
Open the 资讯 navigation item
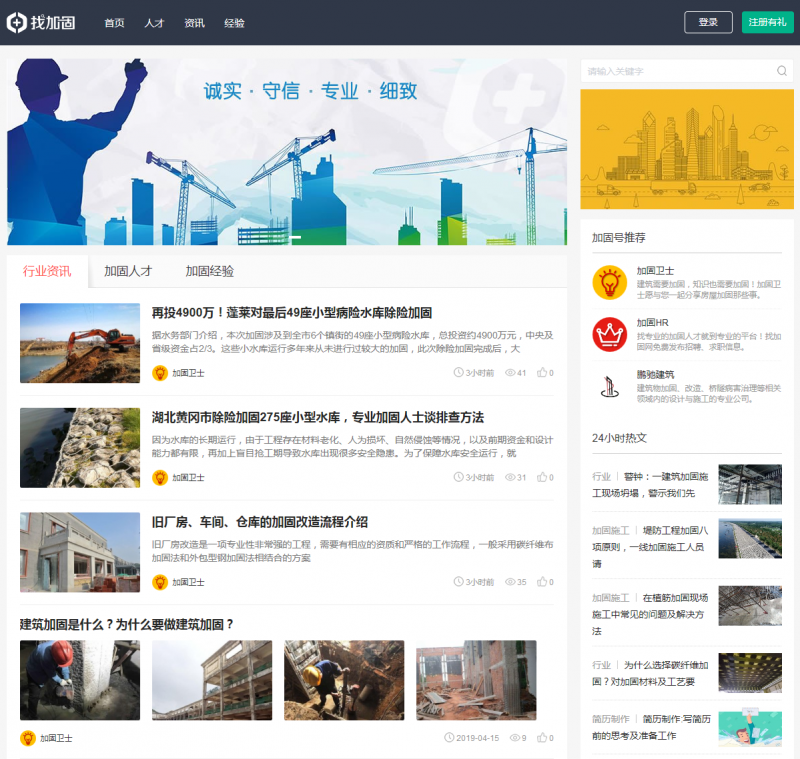coord(194,23)
